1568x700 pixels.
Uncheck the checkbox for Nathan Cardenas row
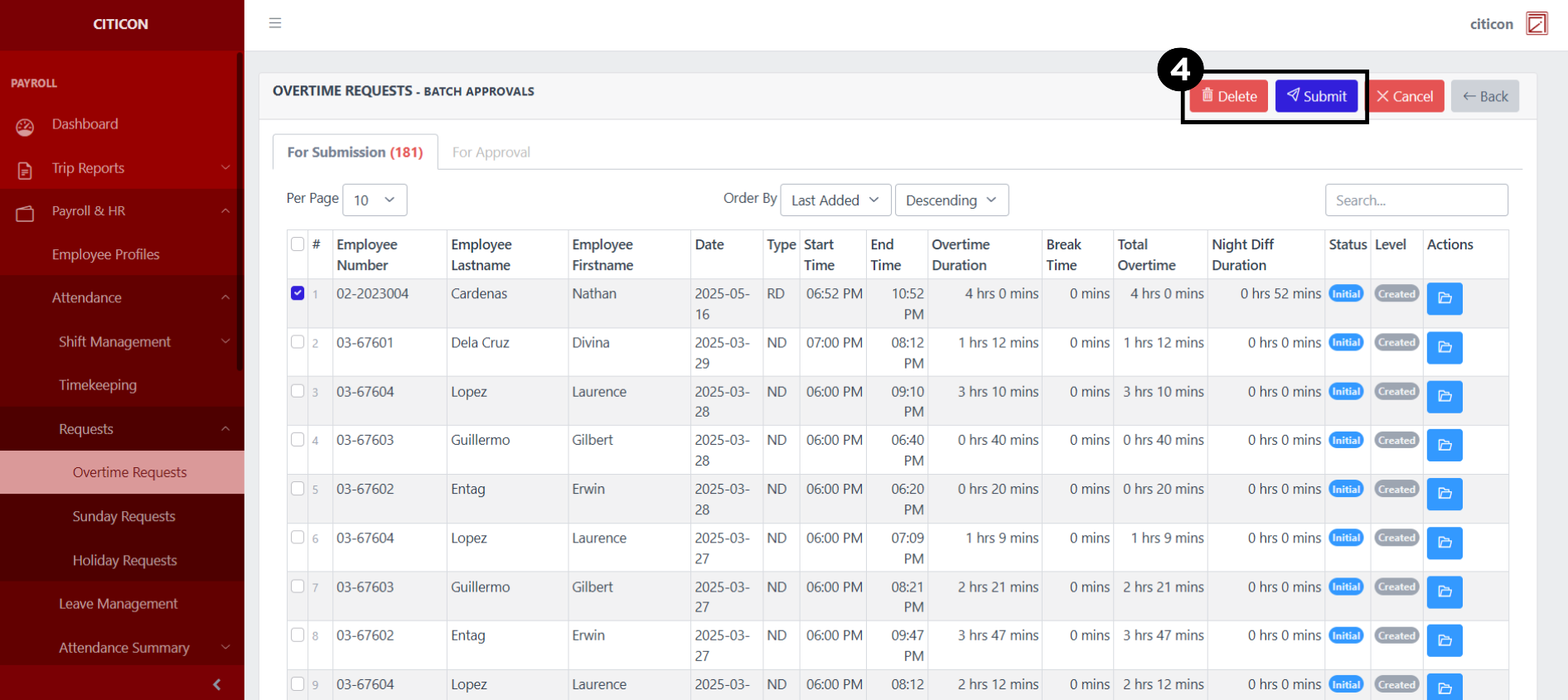pos(298,293)
